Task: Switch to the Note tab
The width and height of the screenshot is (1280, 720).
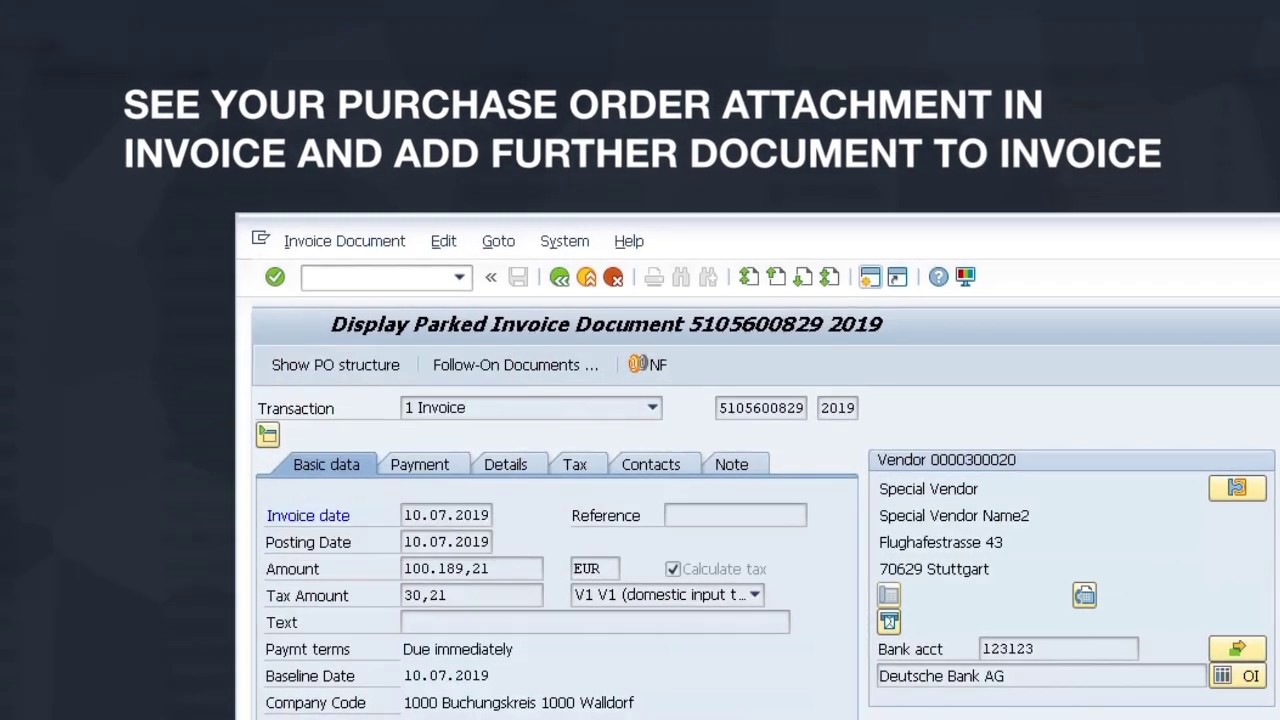Action: (x=731, y=464)
